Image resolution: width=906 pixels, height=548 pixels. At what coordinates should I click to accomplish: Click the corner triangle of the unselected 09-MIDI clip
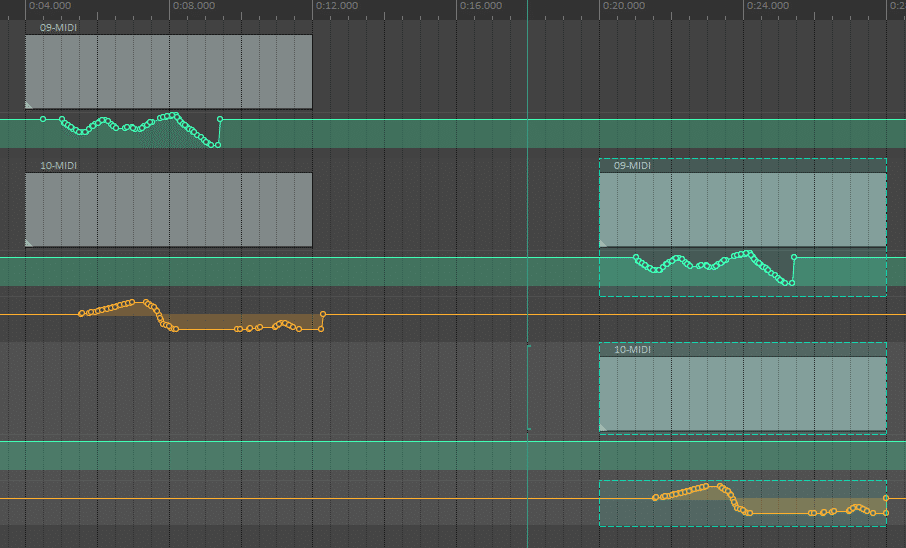click(x=29, y=105)
